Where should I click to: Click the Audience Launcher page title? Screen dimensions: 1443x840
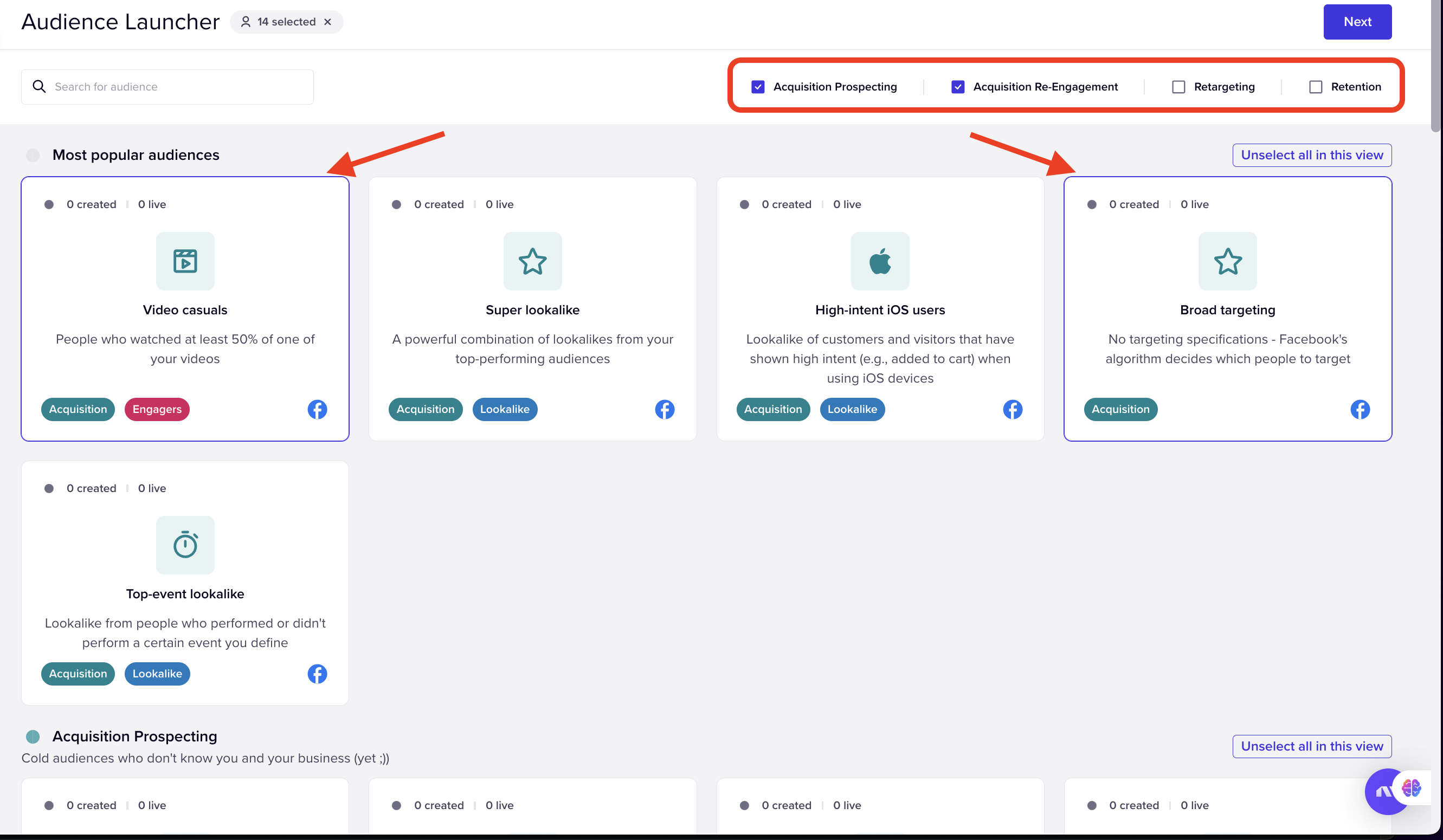click(120, 22)
